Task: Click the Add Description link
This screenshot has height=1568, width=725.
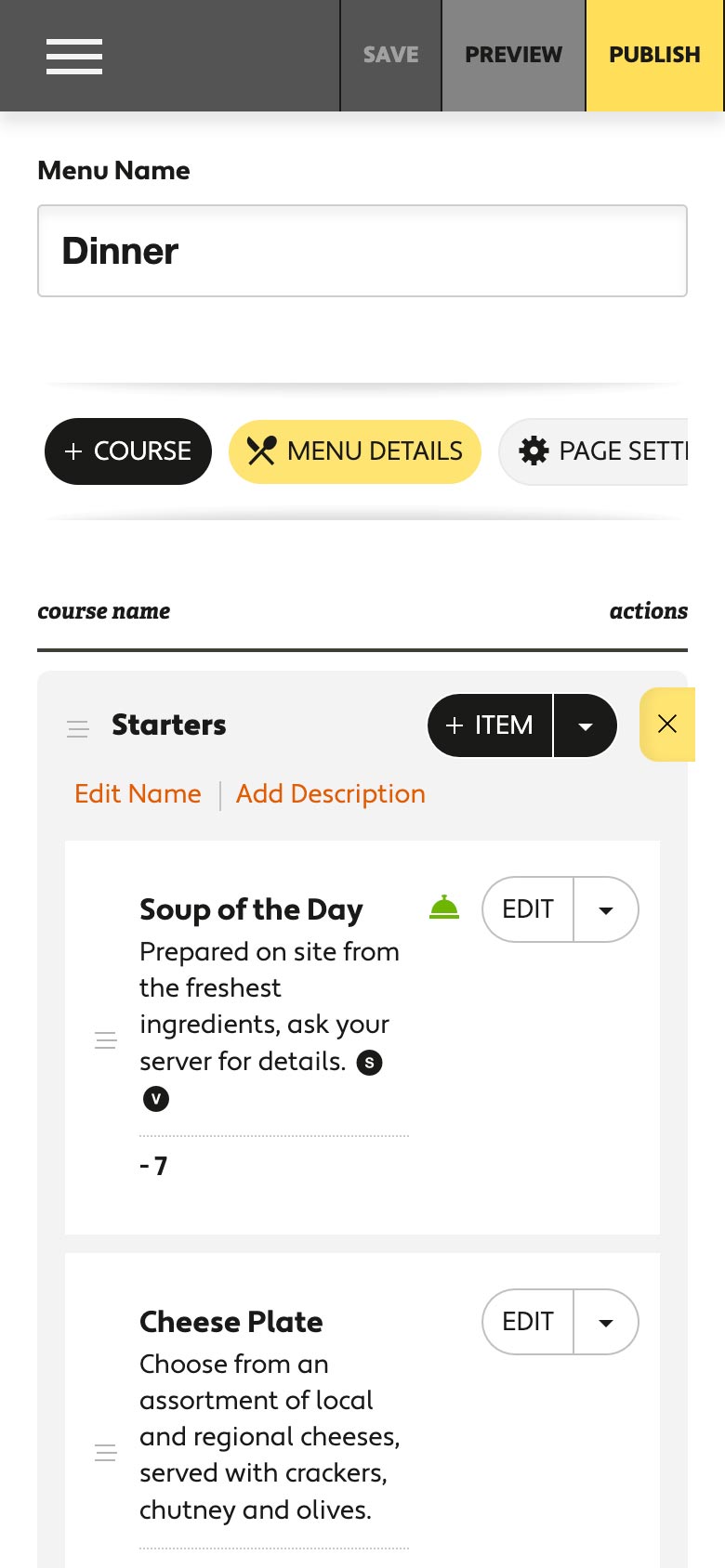Action: coord(330,794)
